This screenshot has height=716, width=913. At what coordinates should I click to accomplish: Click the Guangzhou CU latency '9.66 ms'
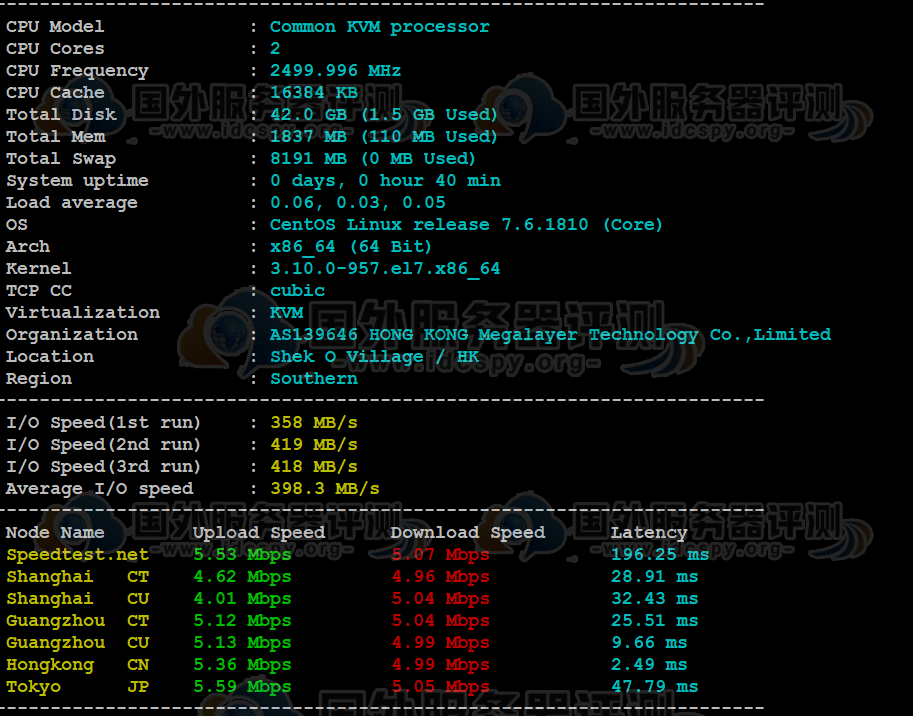[649, 643]
